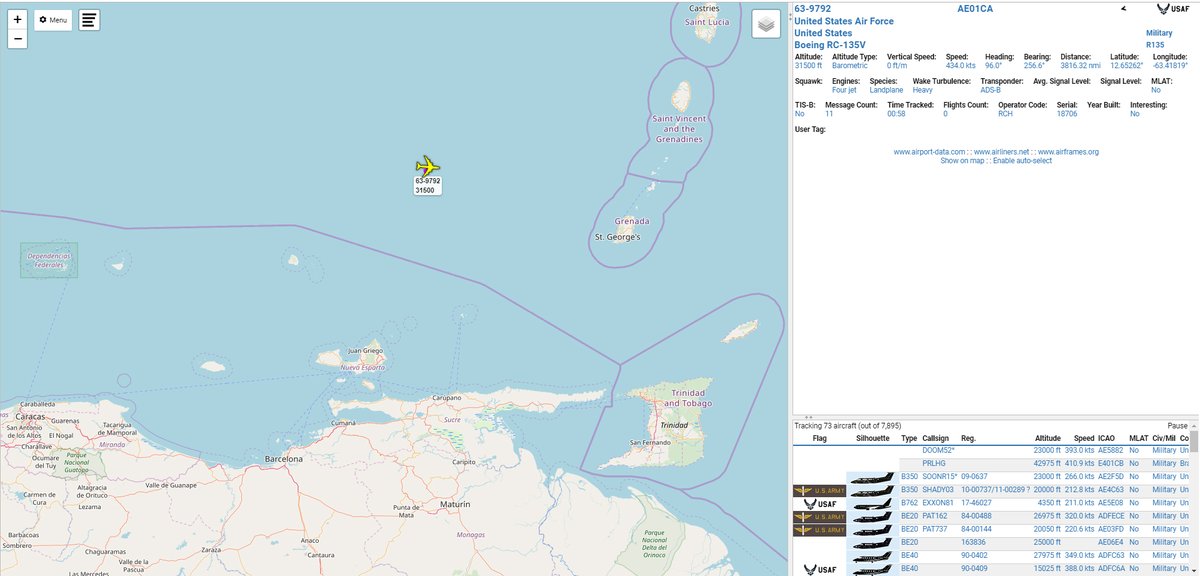Open the gear Menu button on the map
This screenshot has height=576, width=1200.
[x=53, y=20]
